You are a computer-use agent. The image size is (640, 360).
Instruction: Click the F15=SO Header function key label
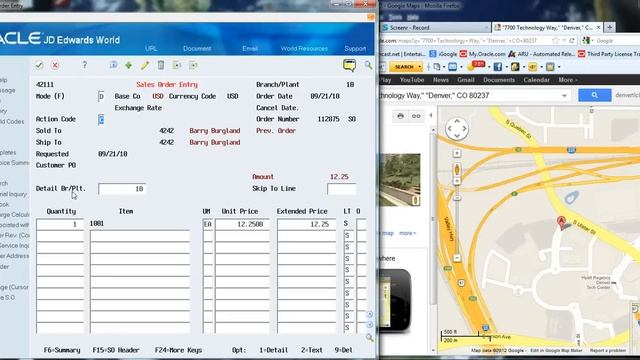116,350
